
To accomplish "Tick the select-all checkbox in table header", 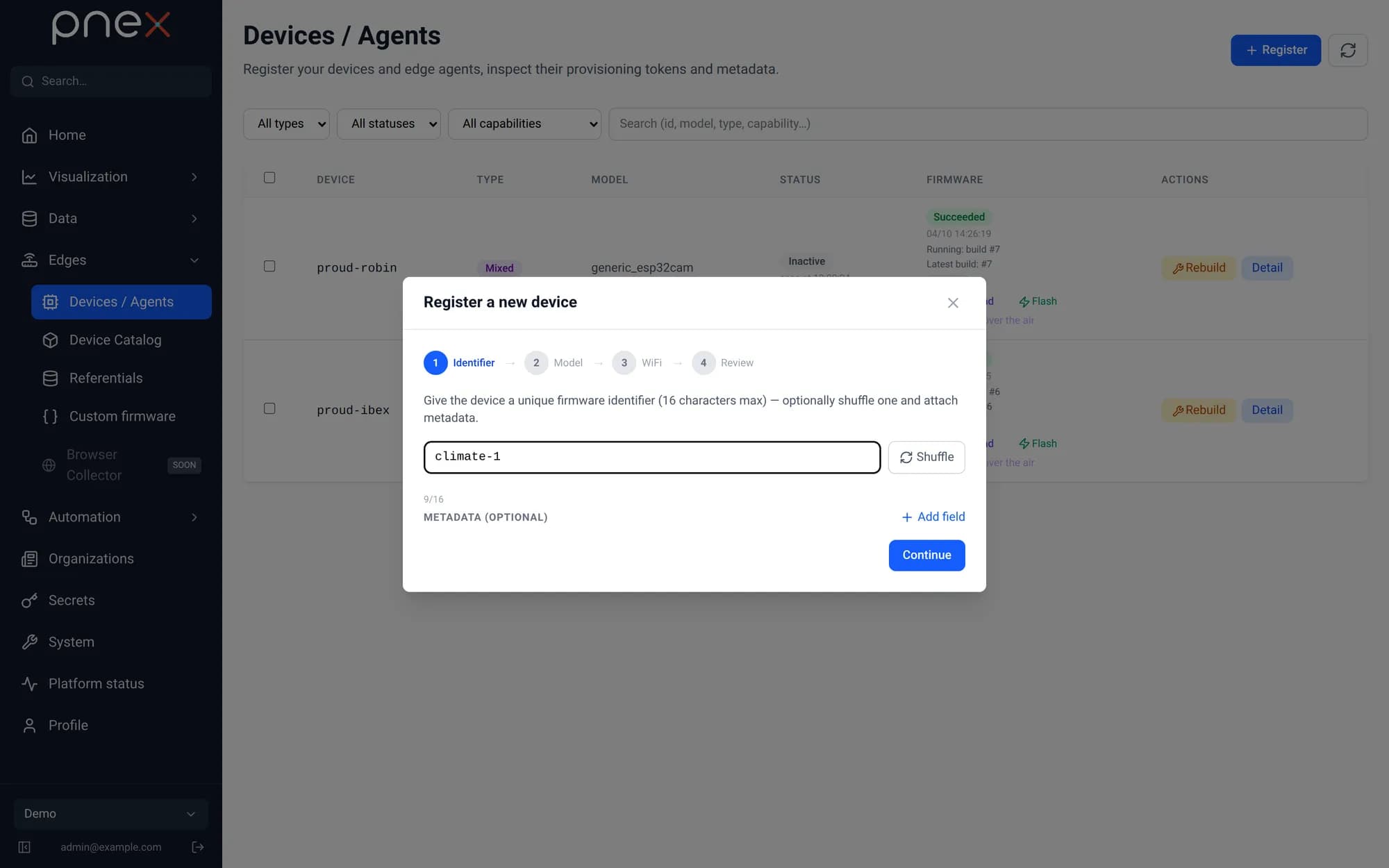I will 269,178.
